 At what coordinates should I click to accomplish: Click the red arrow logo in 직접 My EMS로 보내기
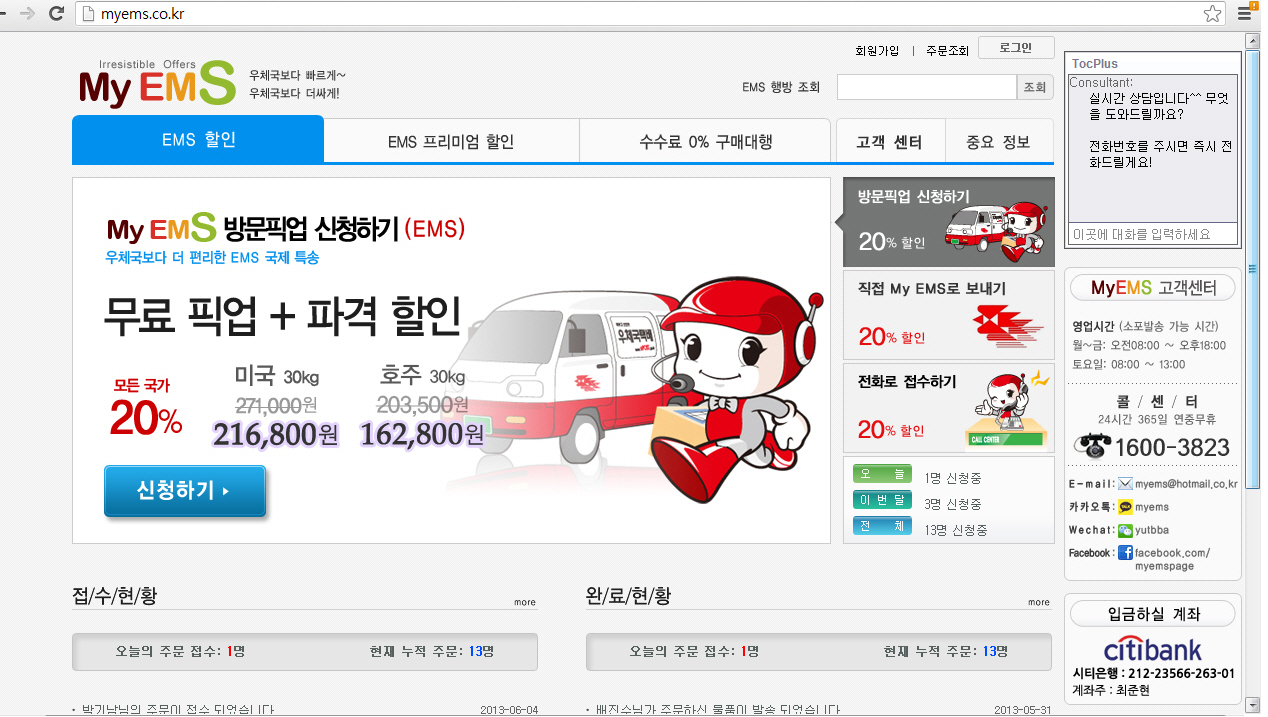click(1010, 326)
